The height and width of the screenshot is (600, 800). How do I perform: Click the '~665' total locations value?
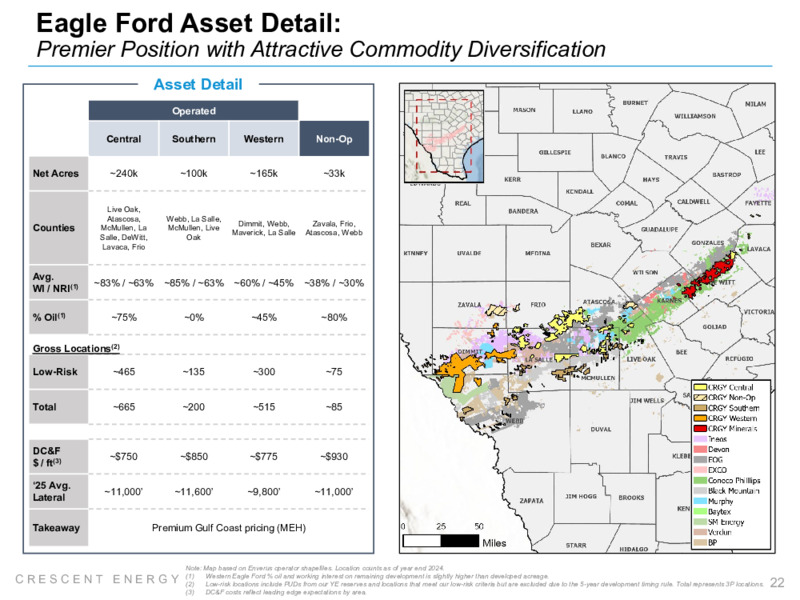pos(123,407)
